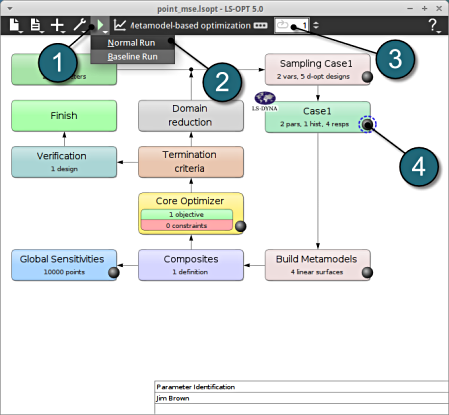Open the Viewer chart icon

120,25
